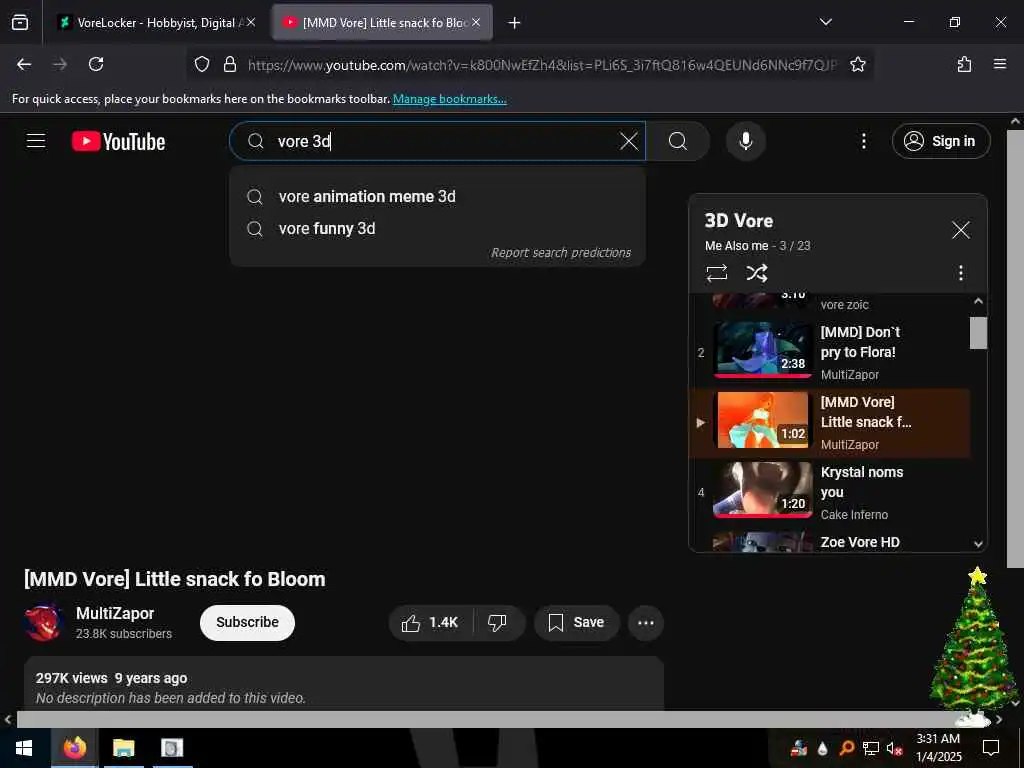
Task: Save the video to a playlist
Action: tap(576, 622)
